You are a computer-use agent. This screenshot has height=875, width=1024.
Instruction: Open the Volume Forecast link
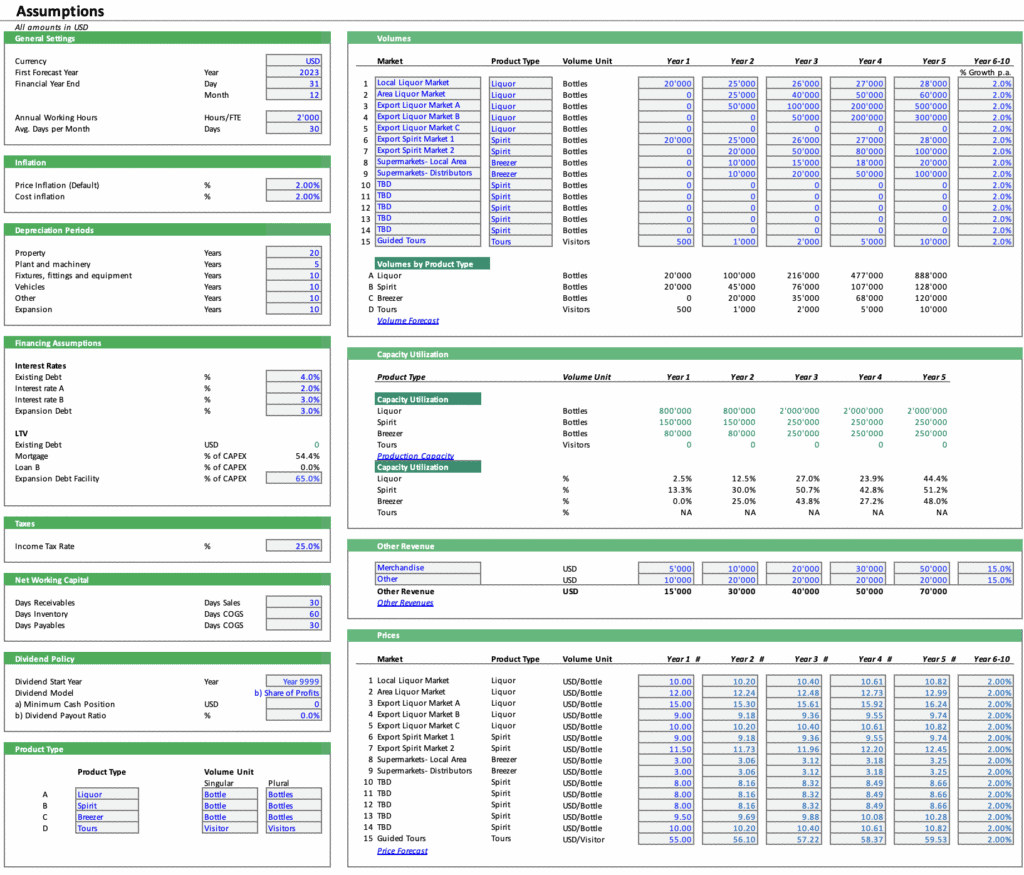pos(408,321)
